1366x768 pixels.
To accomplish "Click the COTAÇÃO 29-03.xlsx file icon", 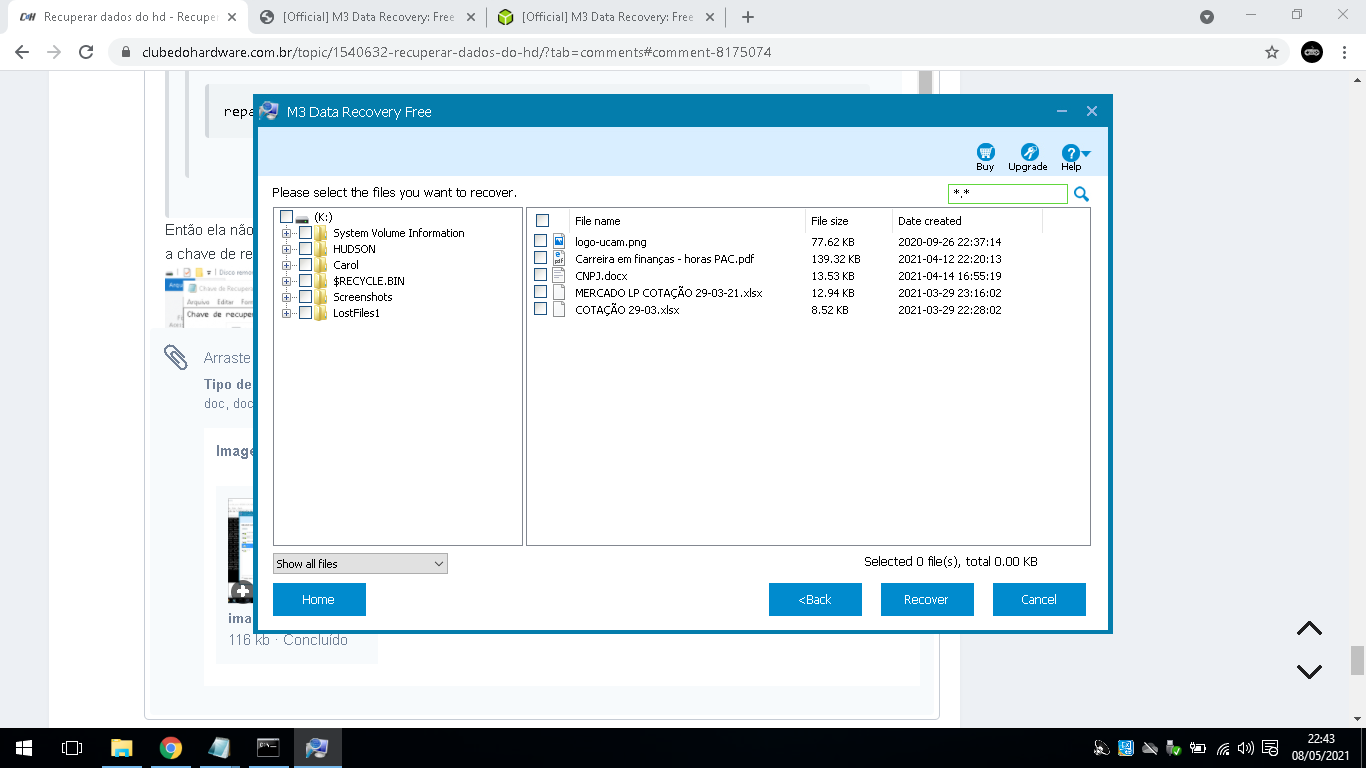I will (559, 309).
